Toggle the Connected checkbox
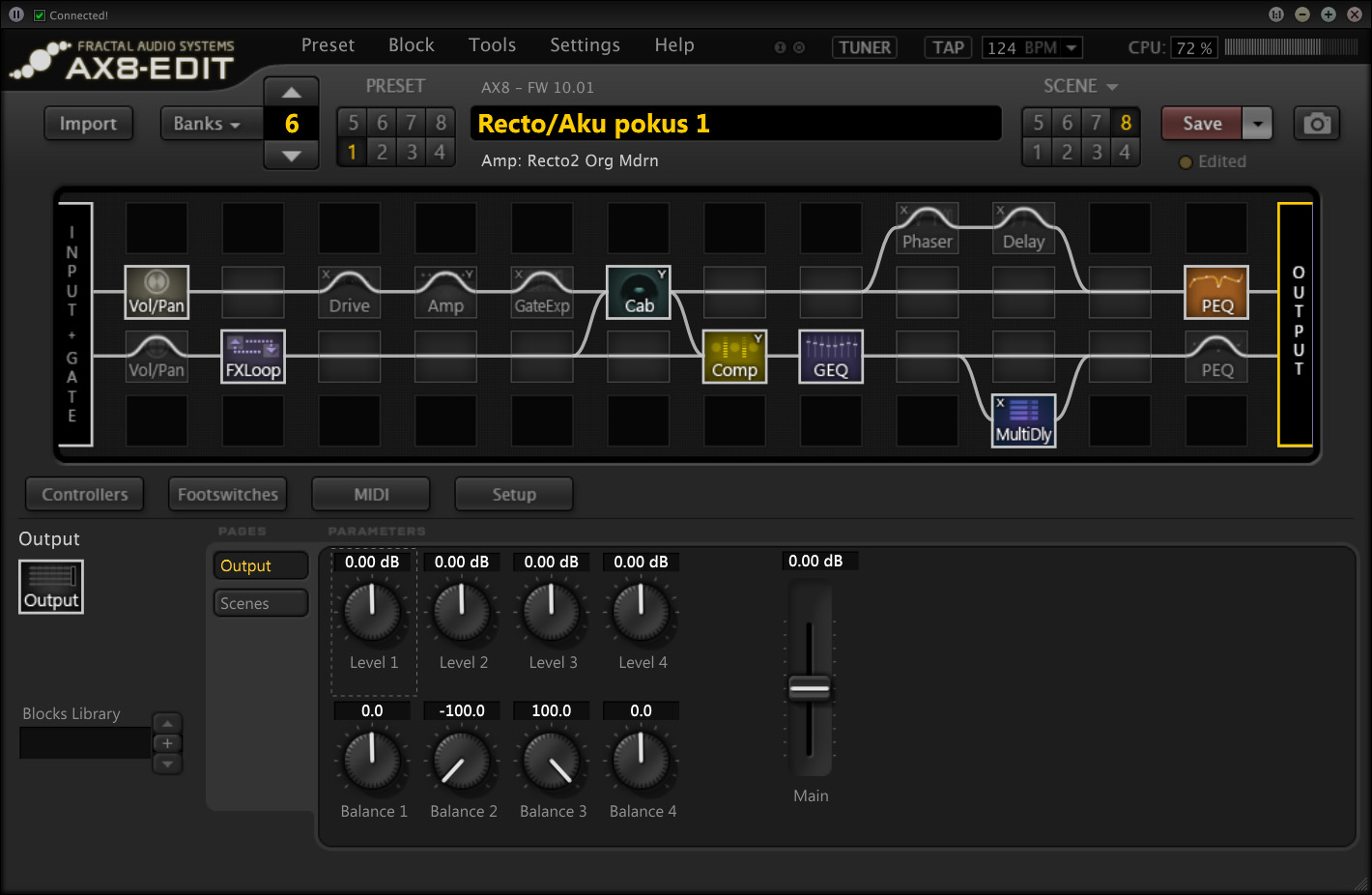 (40, 15)
